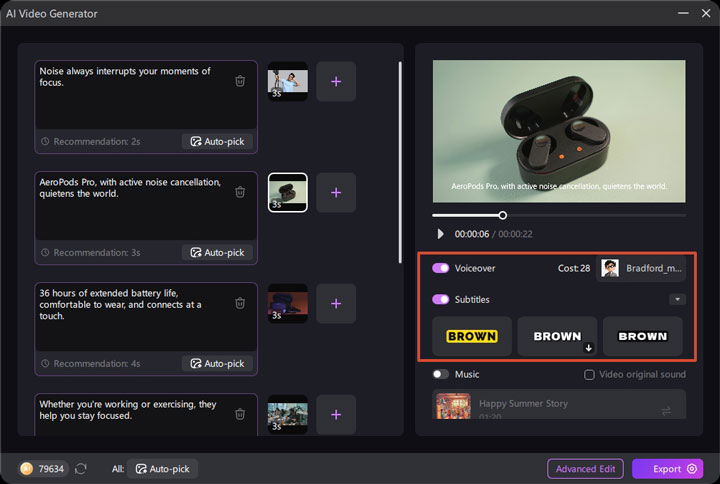Select the purple earbuds clip thumbnail
Viewport: 720px width, 484px height.
point(288,304)
